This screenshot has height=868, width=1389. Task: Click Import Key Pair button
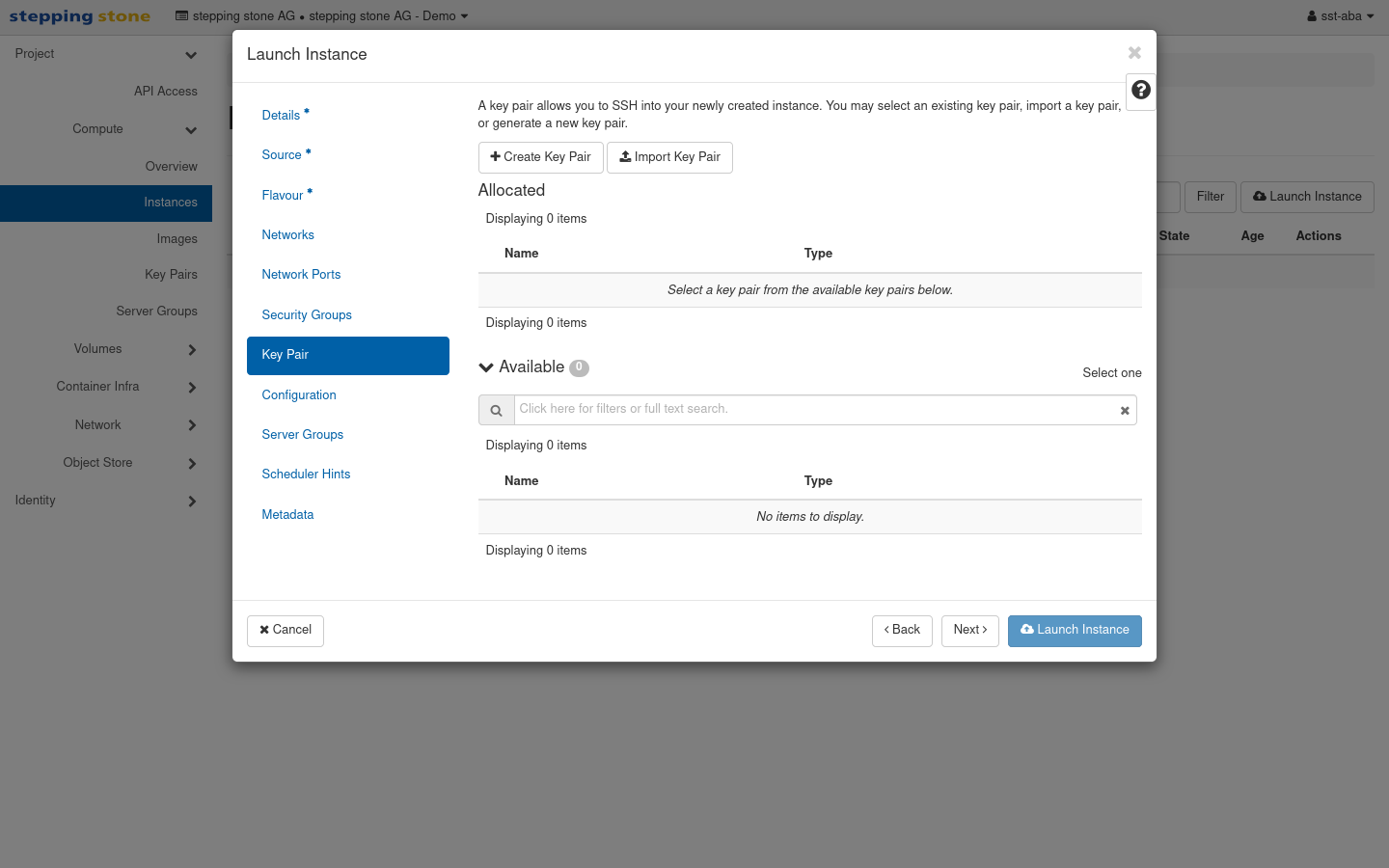(x=669, y=157)
